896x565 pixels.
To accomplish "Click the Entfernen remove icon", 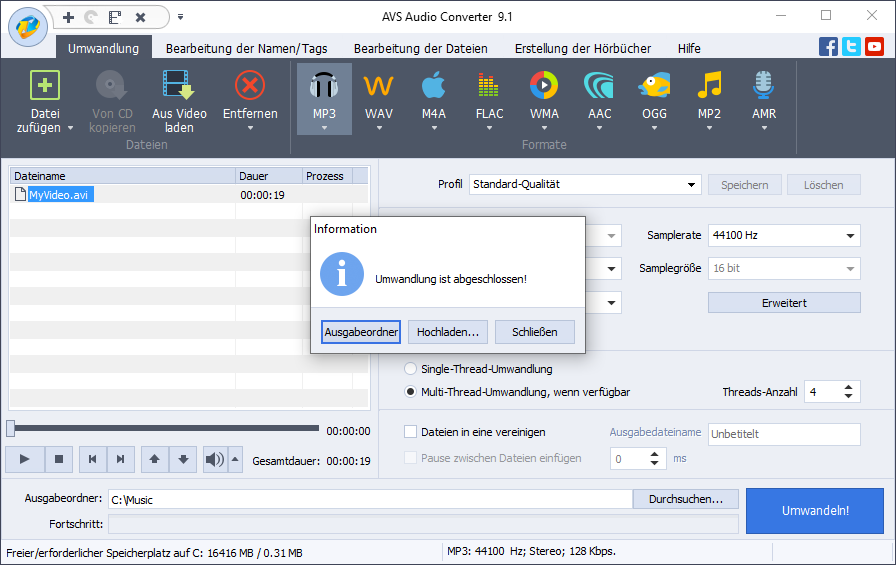I will click(249, 86).
